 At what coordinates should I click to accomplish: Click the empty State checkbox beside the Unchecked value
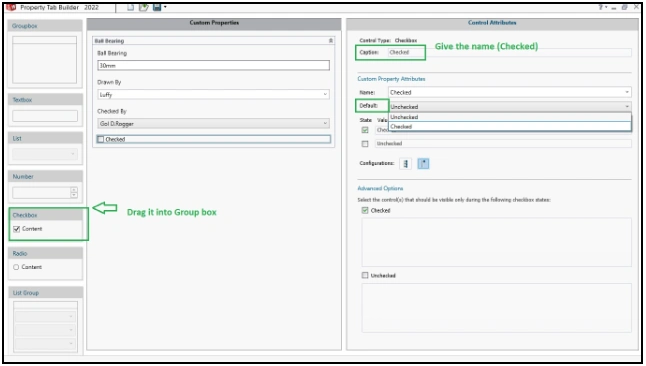[365, 144]
